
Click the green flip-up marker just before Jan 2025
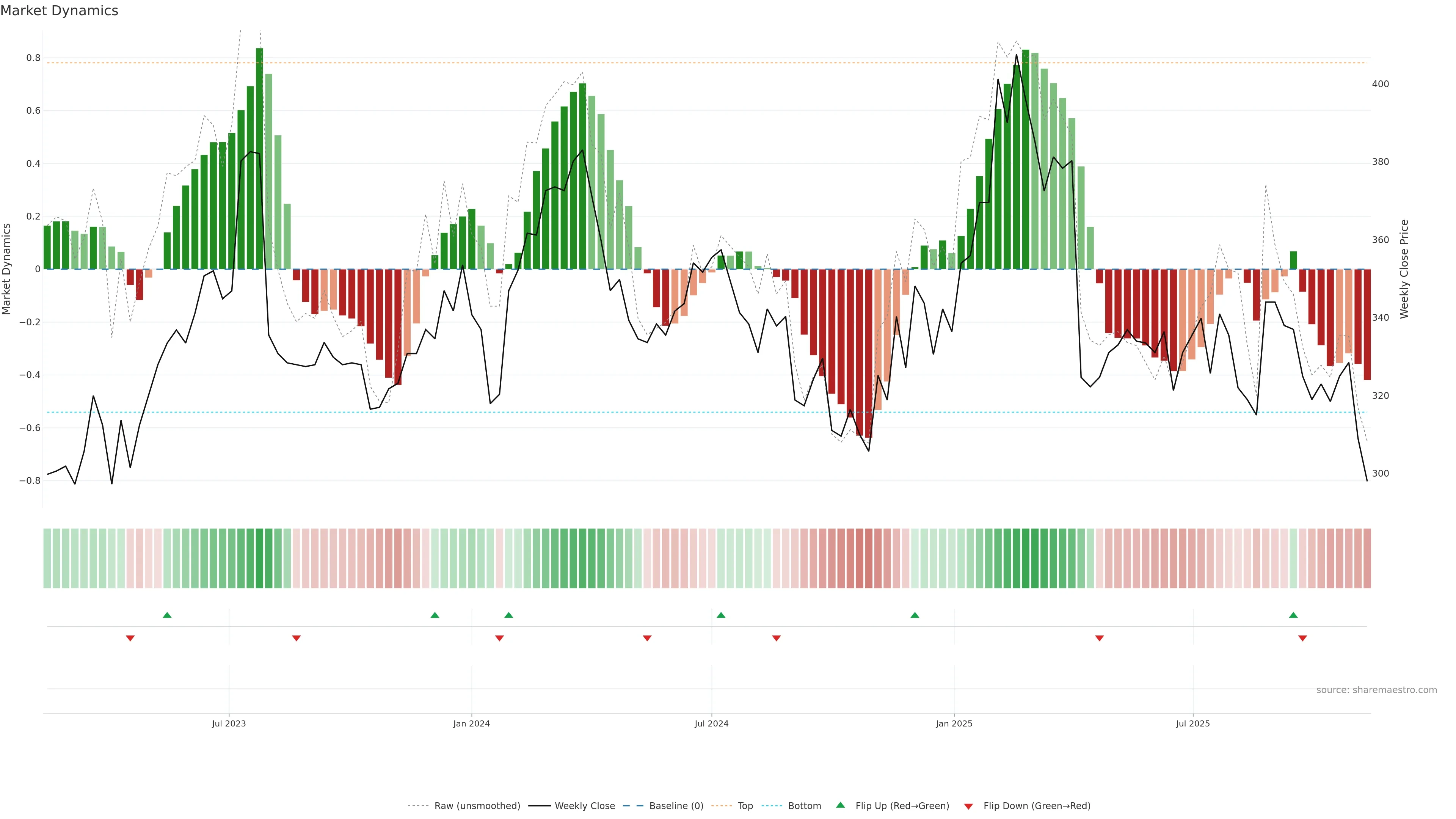(x=915, y=615)
